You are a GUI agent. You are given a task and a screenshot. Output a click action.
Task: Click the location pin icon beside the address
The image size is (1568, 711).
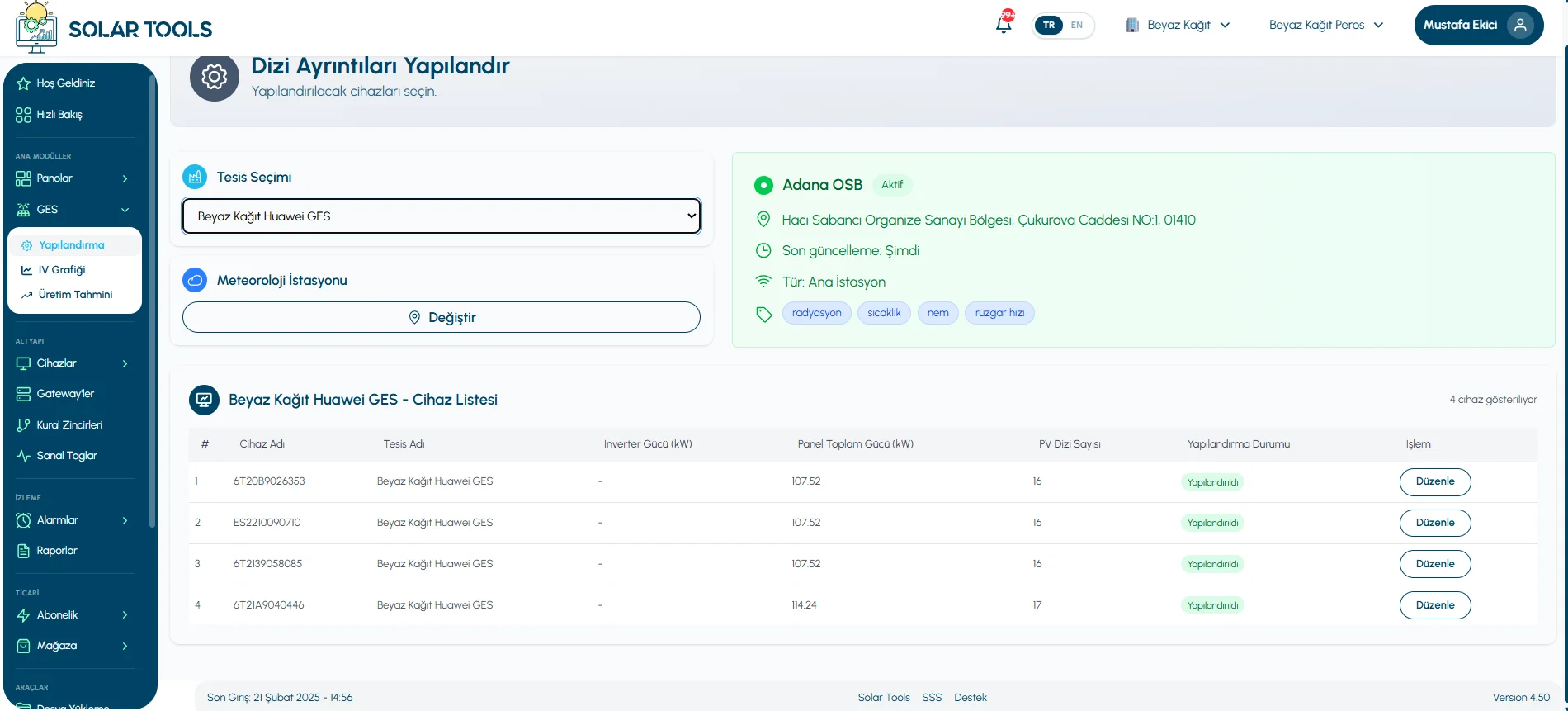pos(763,220)
